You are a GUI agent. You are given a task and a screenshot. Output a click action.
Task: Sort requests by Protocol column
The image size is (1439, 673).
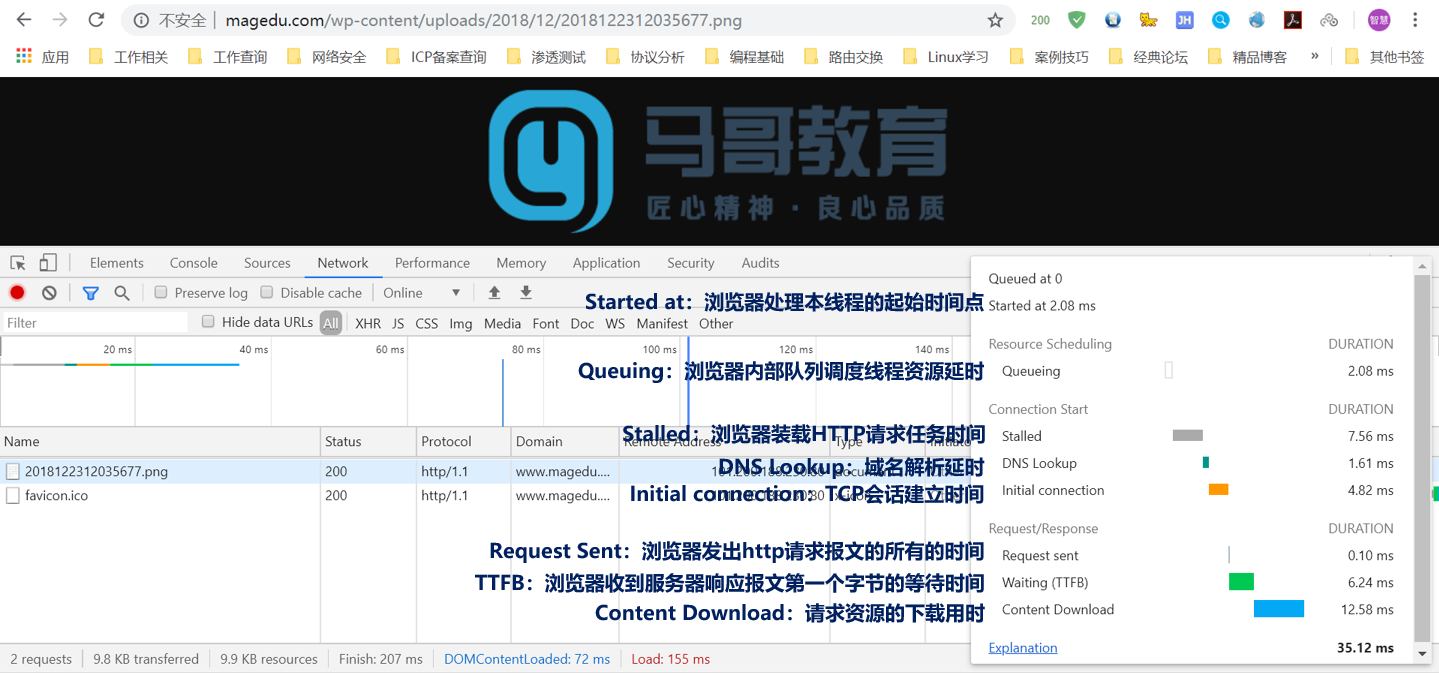(x=463, y=441)
